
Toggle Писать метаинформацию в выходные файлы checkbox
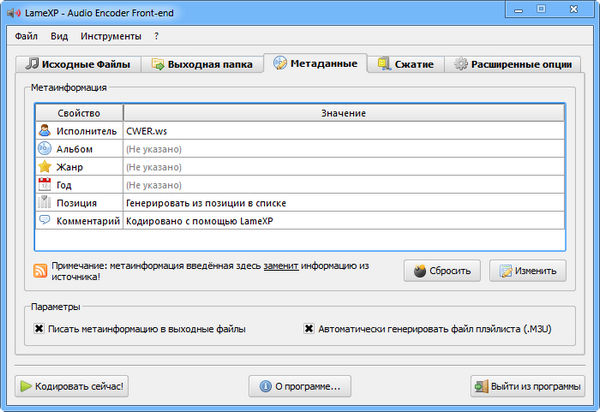tap(39, 329)
